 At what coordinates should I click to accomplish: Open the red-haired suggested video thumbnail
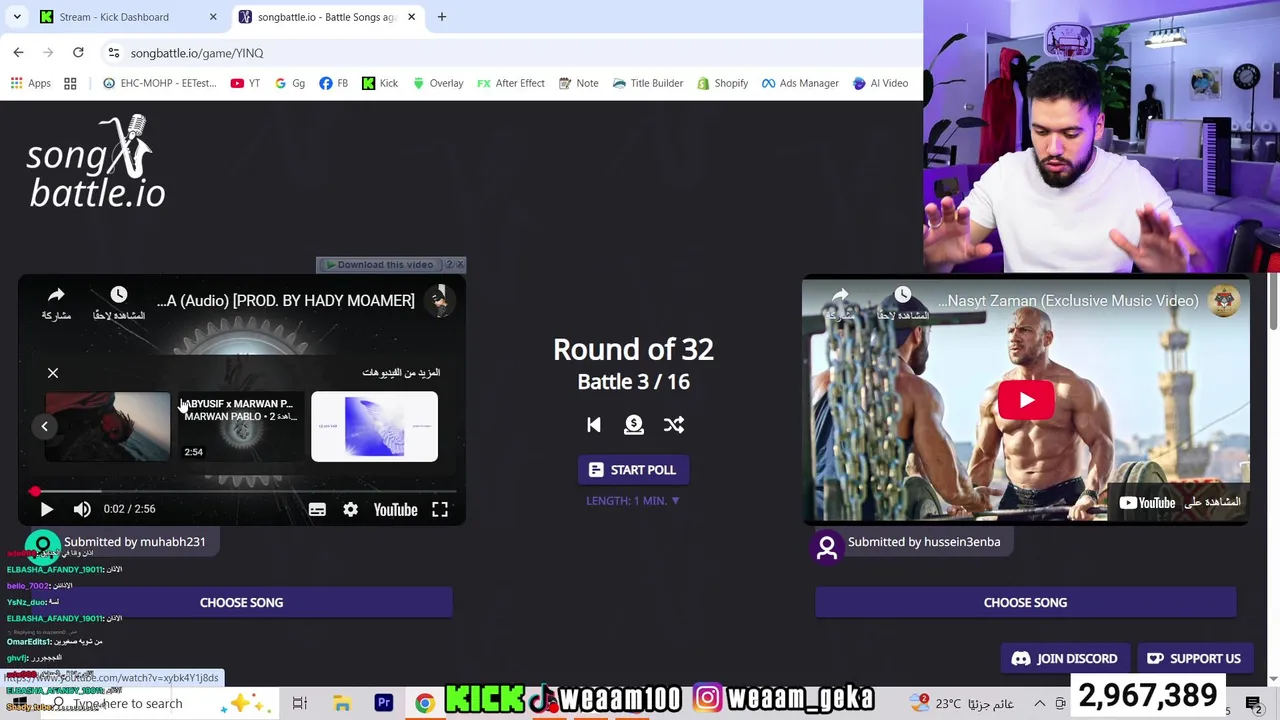tap(108, 427)
